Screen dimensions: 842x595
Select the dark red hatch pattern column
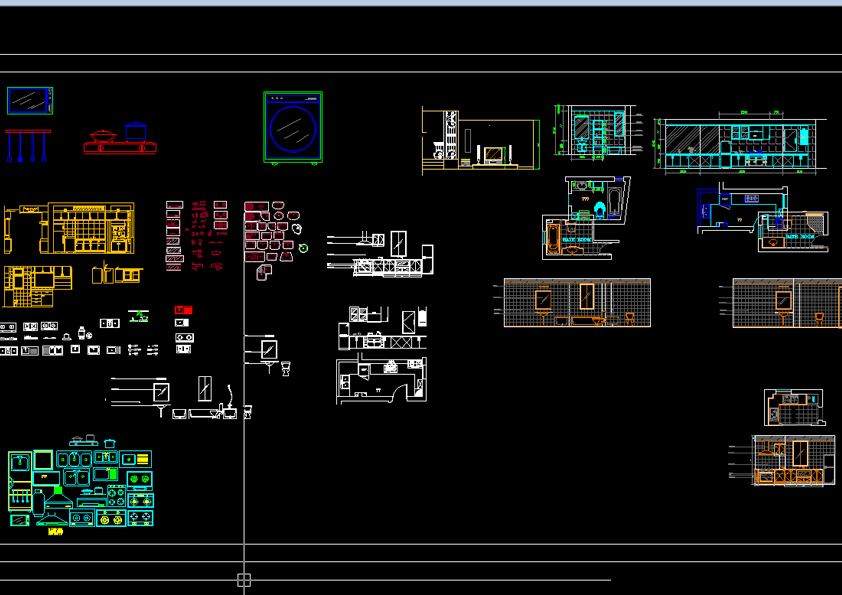[x=175, y=236]
